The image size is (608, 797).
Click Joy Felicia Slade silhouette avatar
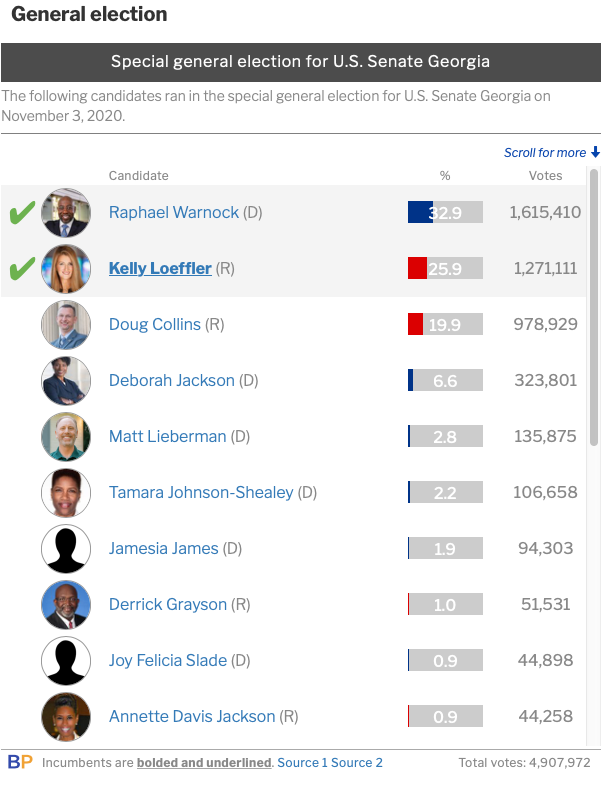(x=66, y=660)
